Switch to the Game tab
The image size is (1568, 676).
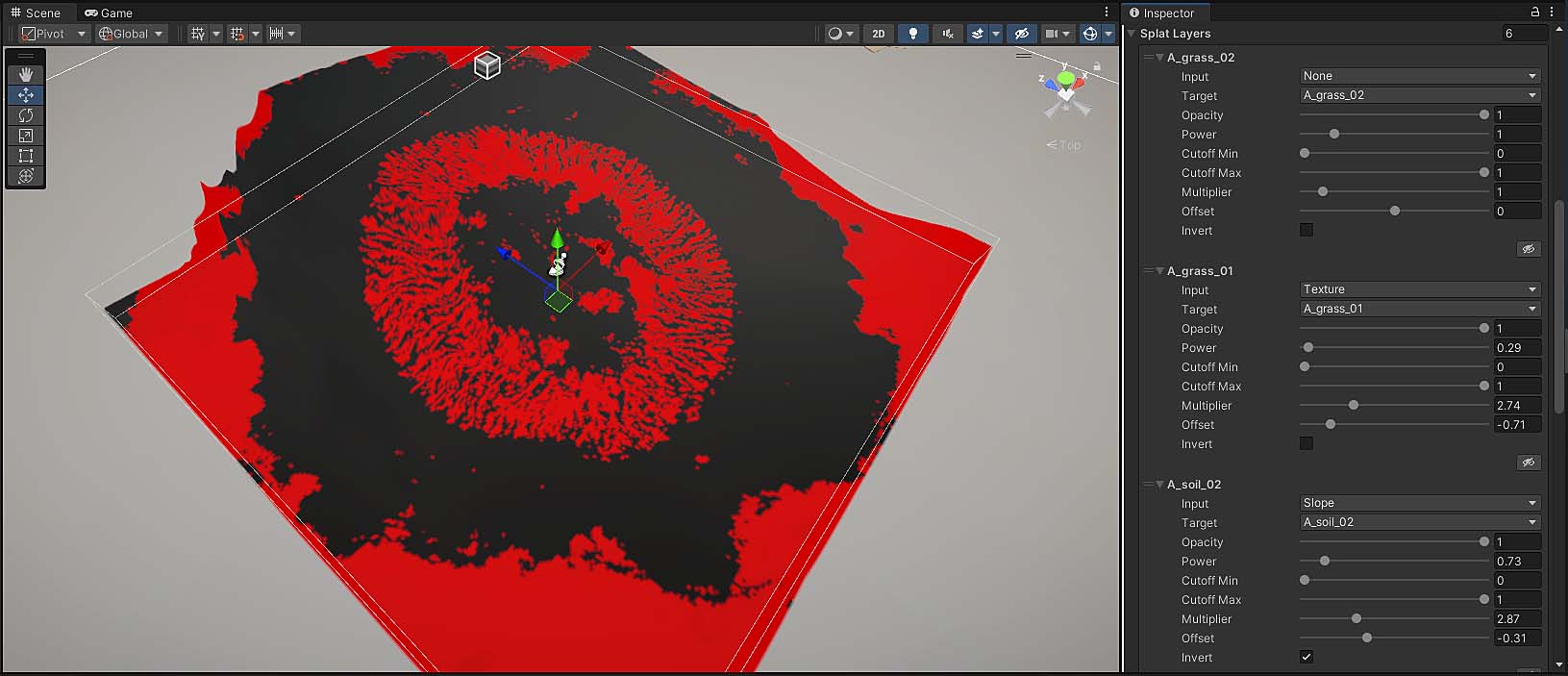click(109, 13)
